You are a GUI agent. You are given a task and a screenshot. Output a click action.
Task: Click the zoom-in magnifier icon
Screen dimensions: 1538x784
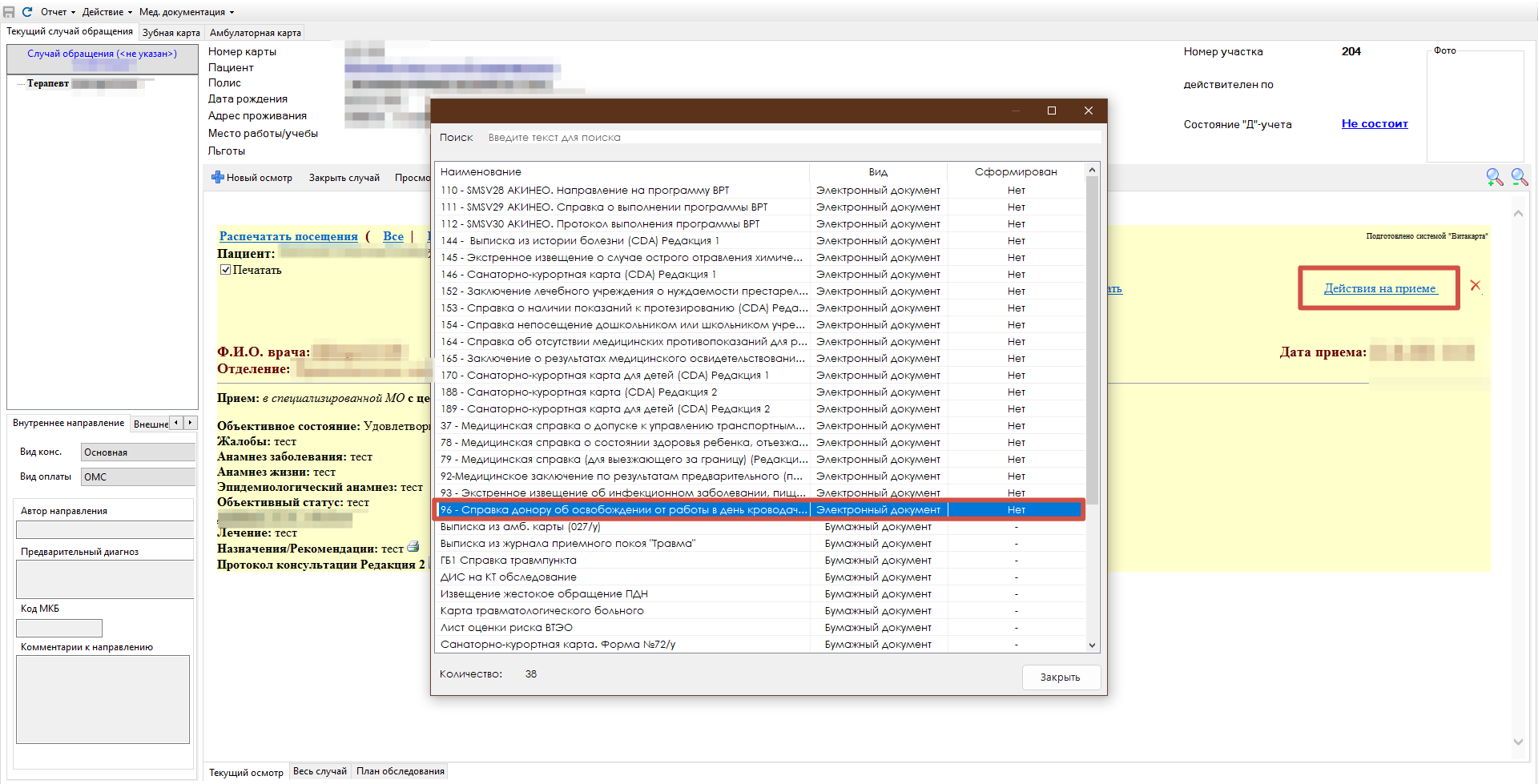(x=1495, y=177)
